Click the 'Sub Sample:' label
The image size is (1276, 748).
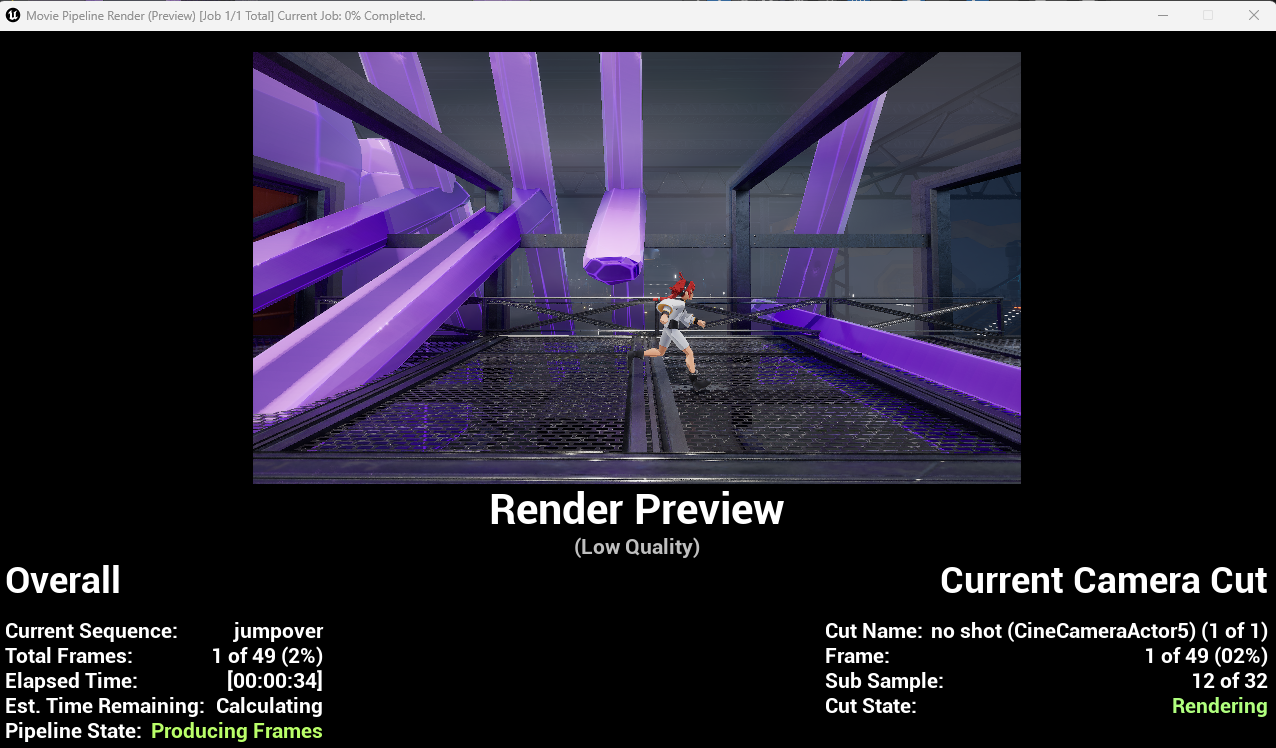[884, 681]
